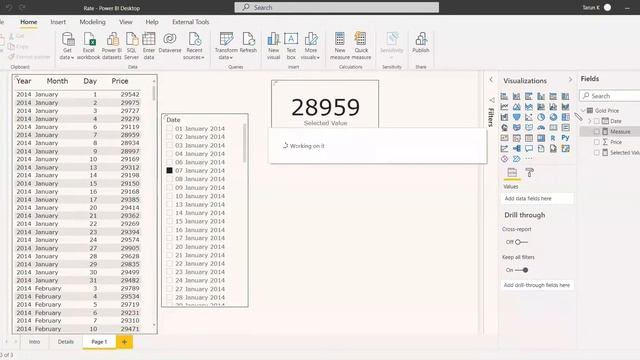Select 24 January 2014 checkbox in slicer

[169, 280]
